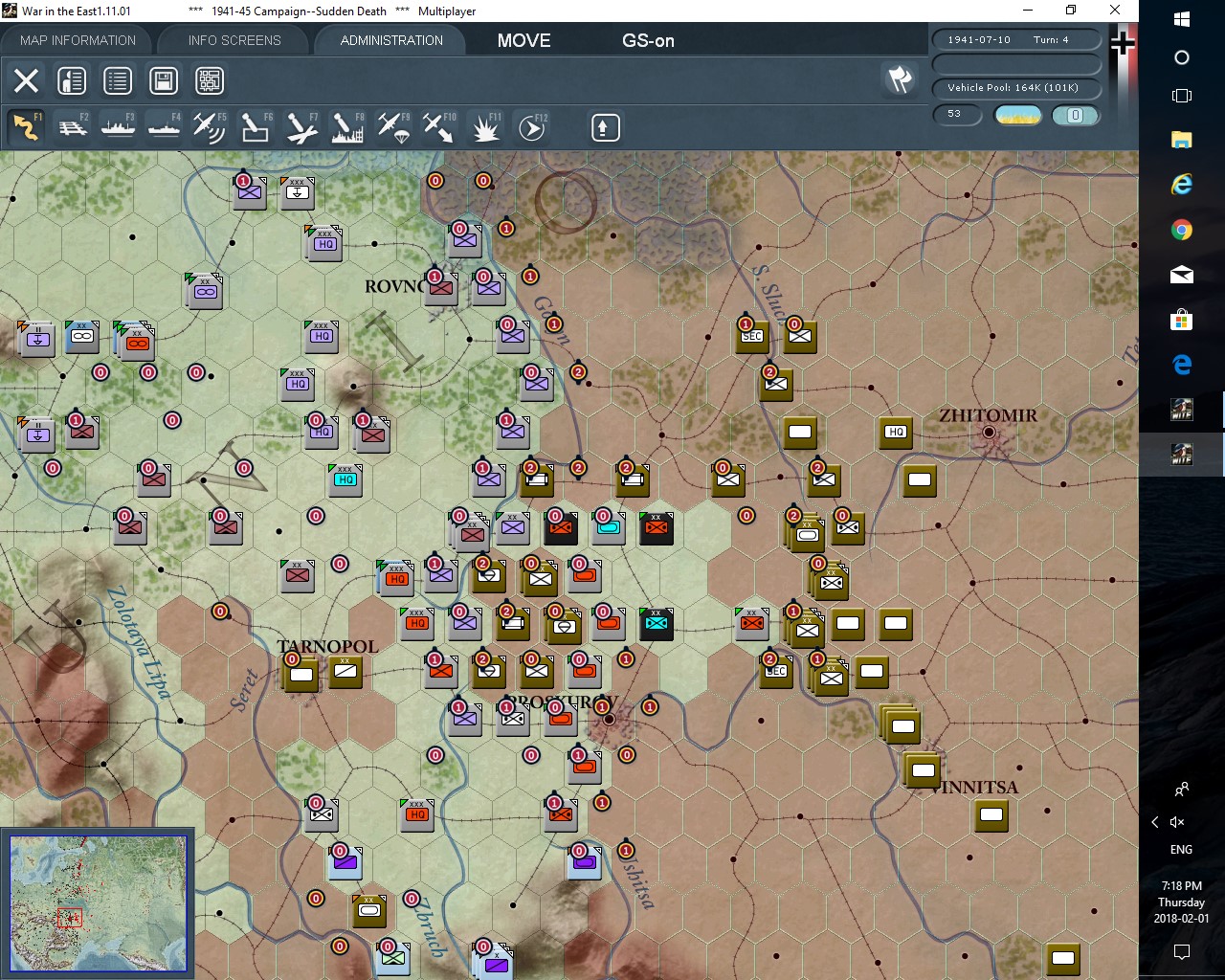The height and width of the screenshot is (980, 1225).
Task: Launch File Explorer from taskbar
Action: (x=1182, y=140)
